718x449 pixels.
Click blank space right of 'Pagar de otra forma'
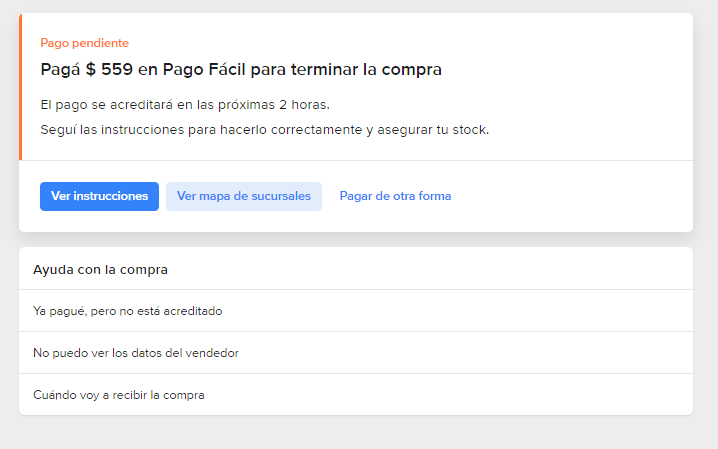pyautogui.click(x=570, y=196)
